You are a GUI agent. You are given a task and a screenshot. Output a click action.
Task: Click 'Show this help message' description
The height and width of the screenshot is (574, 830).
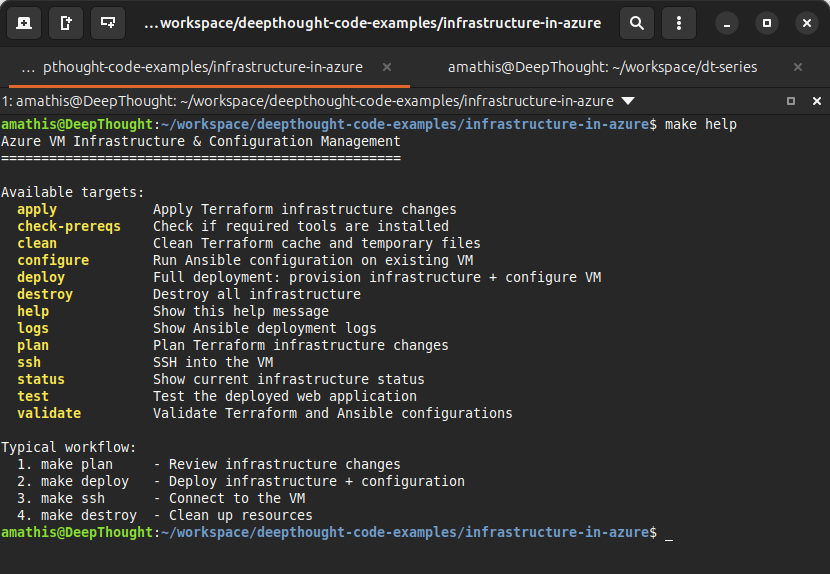coord(241,311)
